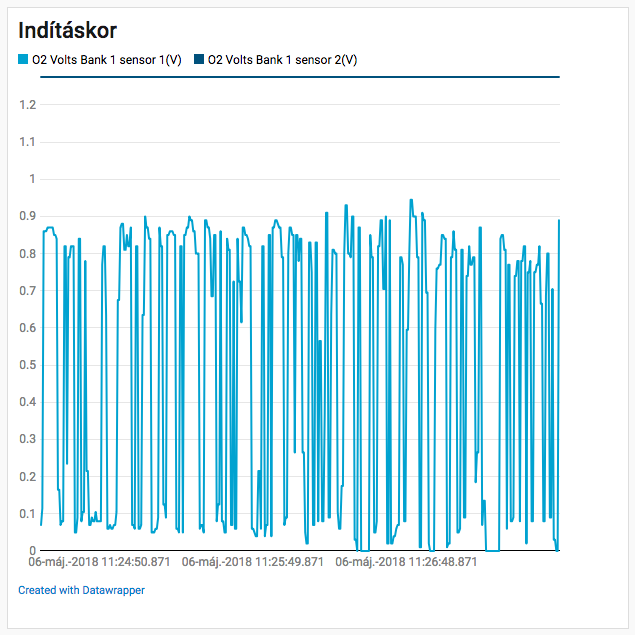Image resolution: width=635 pixels, height=635 pixels.
Task: Open the 'Created with Datawrapper' link
Action: (x=81, y=590)
